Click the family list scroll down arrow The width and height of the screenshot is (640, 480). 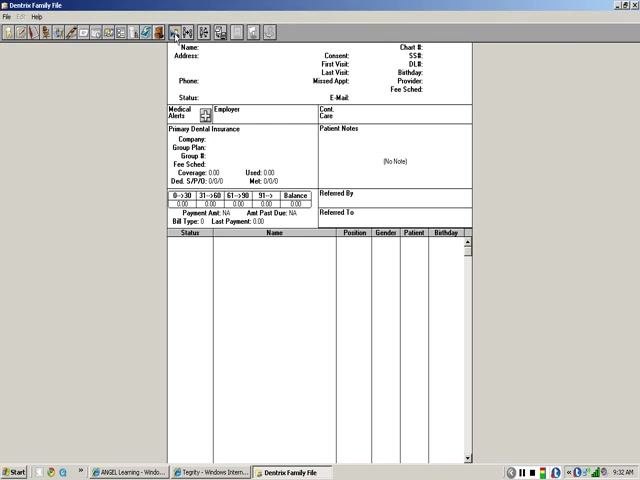coord(468,458)
